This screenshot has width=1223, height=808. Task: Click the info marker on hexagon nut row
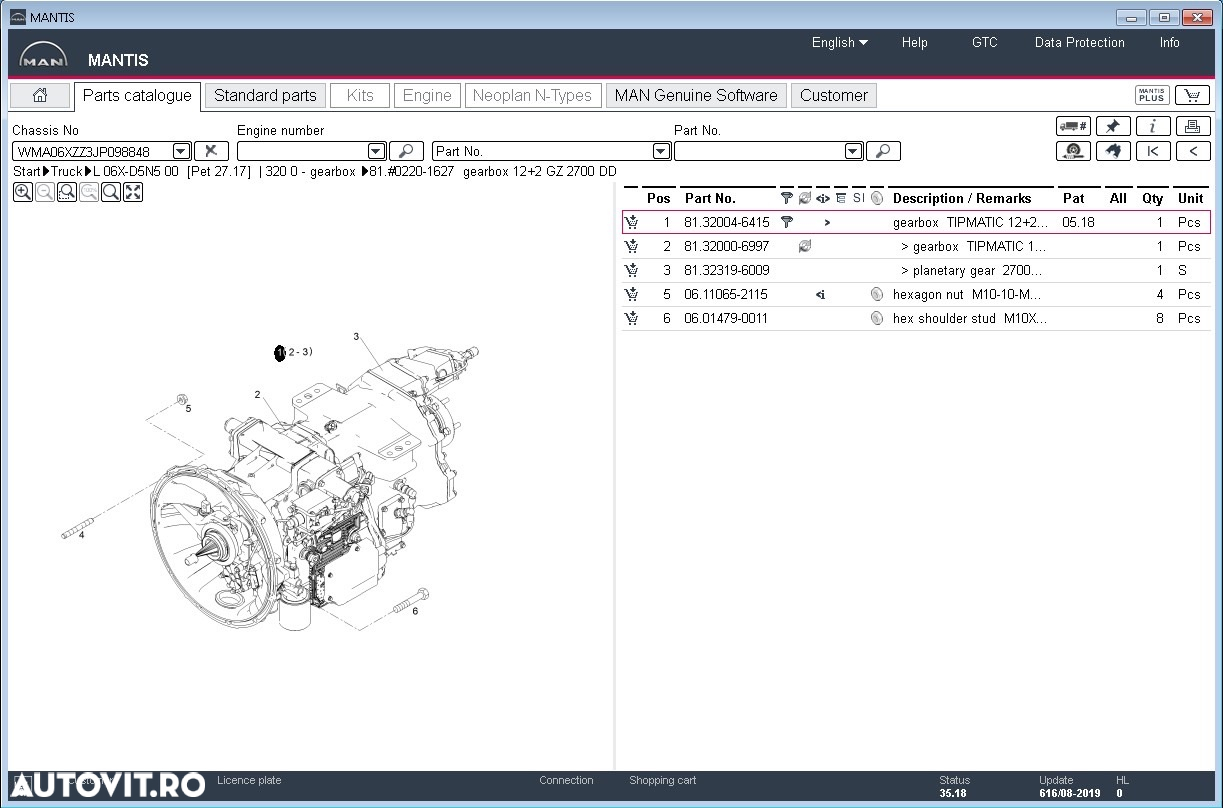[x=820, y=294]
